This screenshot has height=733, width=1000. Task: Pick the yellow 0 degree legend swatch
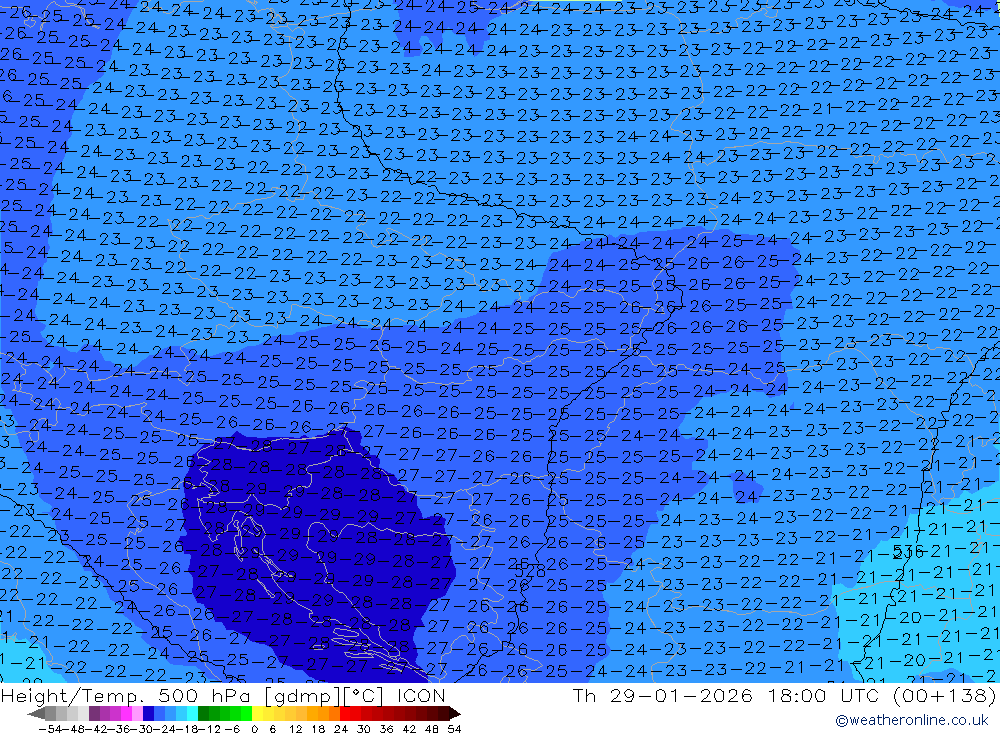coord(257,713)
